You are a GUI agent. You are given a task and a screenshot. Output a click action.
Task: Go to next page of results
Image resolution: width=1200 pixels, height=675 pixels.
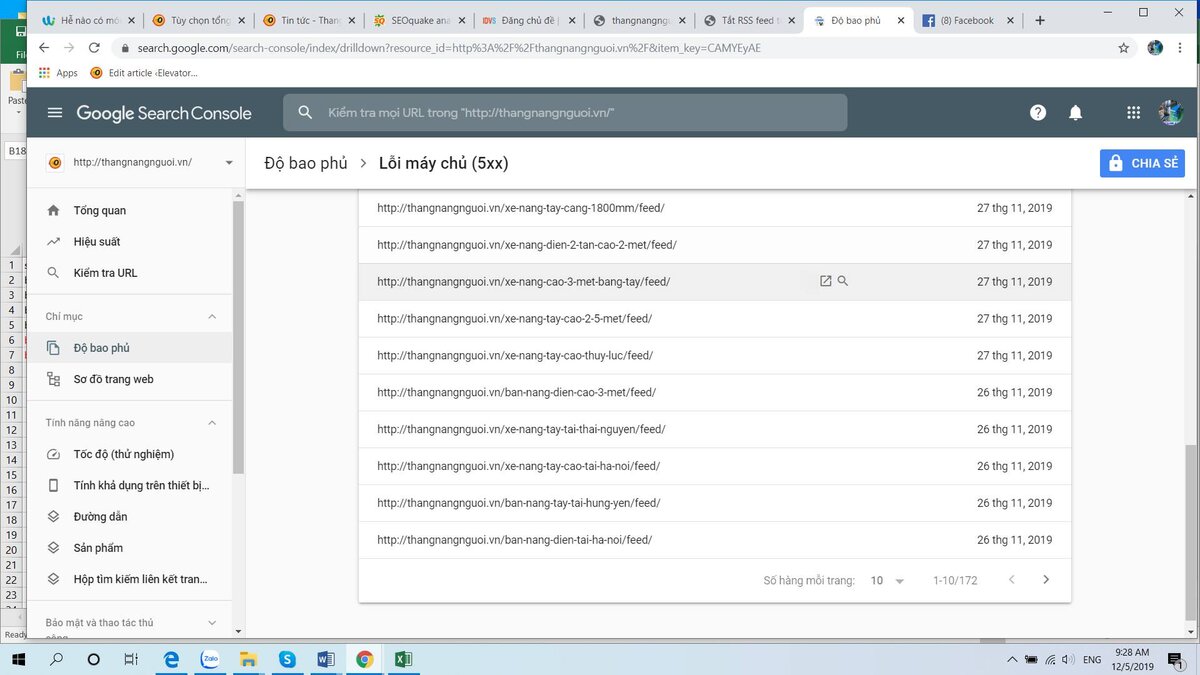(x=1046, y=580)
